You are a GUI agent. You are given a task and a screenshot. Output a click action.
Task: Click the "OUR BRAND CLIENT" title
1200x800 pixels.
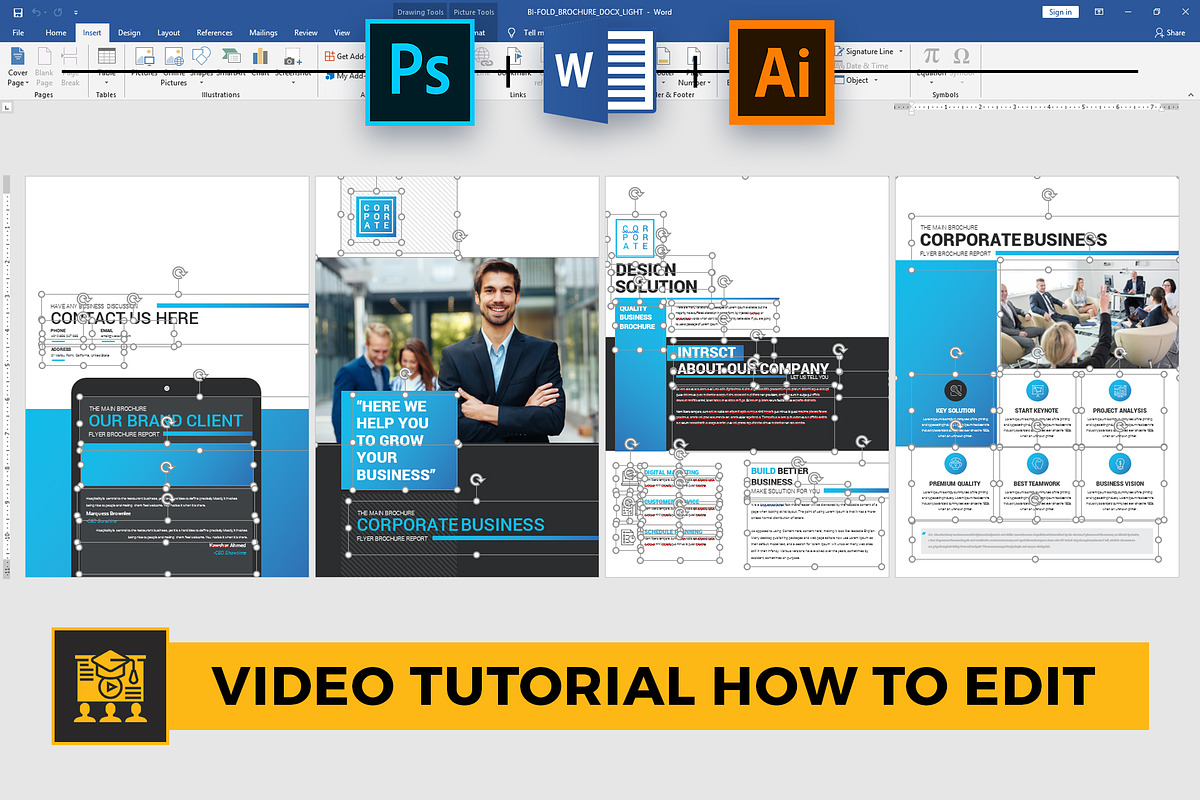166,421
